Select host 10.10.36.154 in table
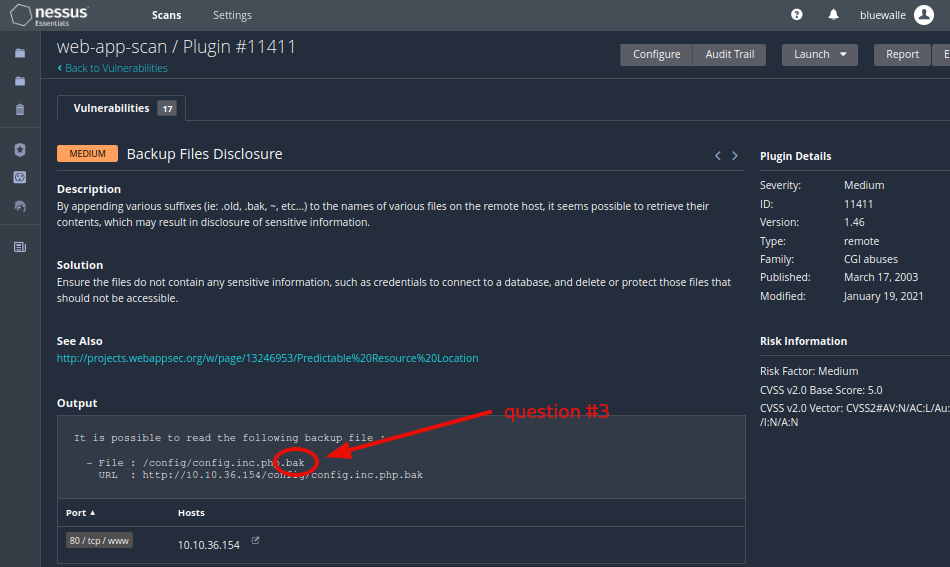 (x=209, y=545)
